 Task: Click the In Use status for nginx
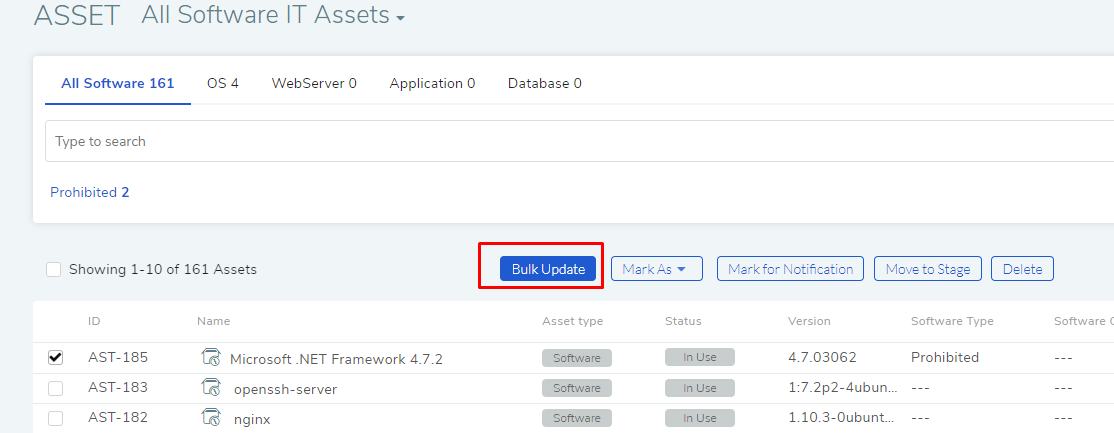coord(700,418)
